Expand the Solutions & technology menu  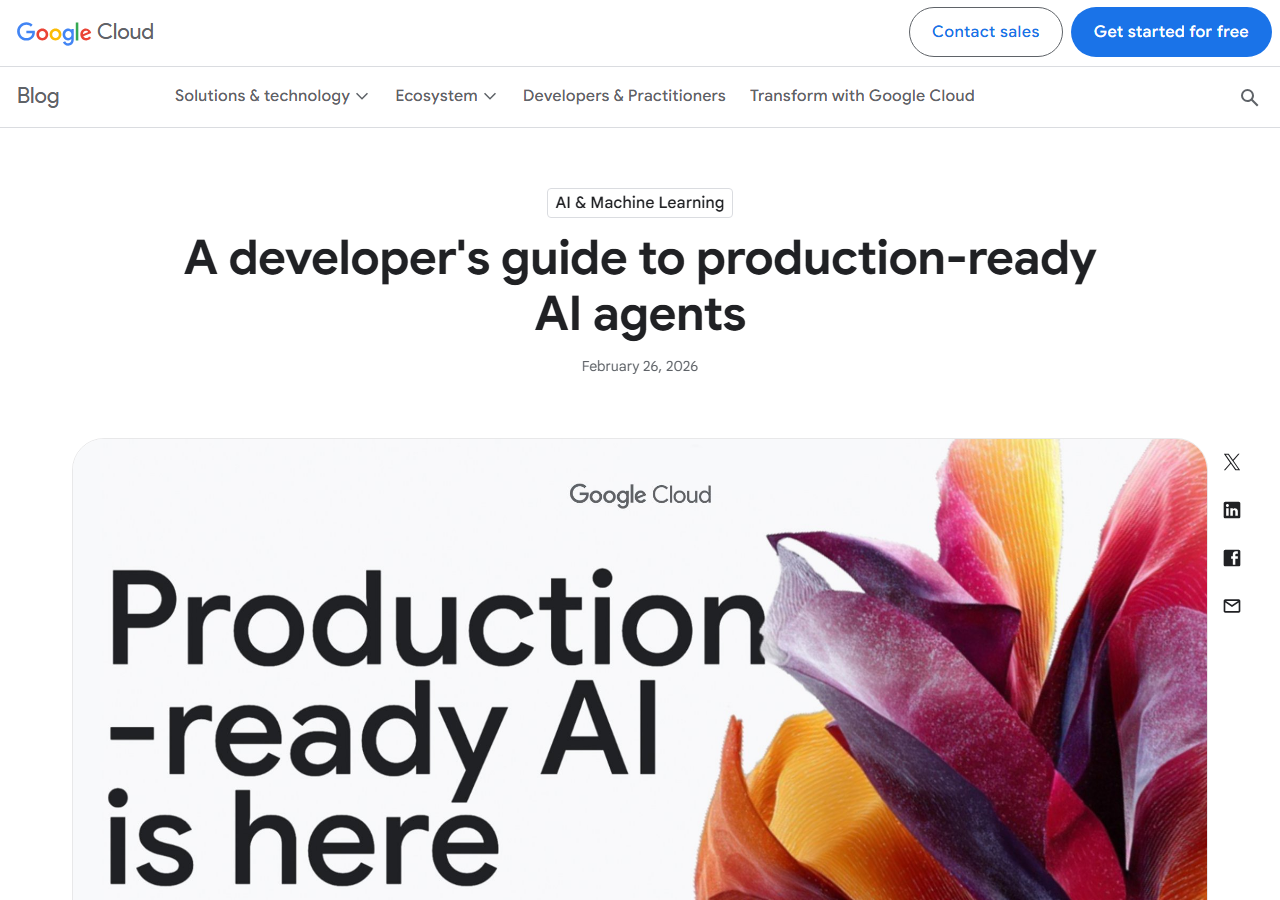(x=271, y=96)
